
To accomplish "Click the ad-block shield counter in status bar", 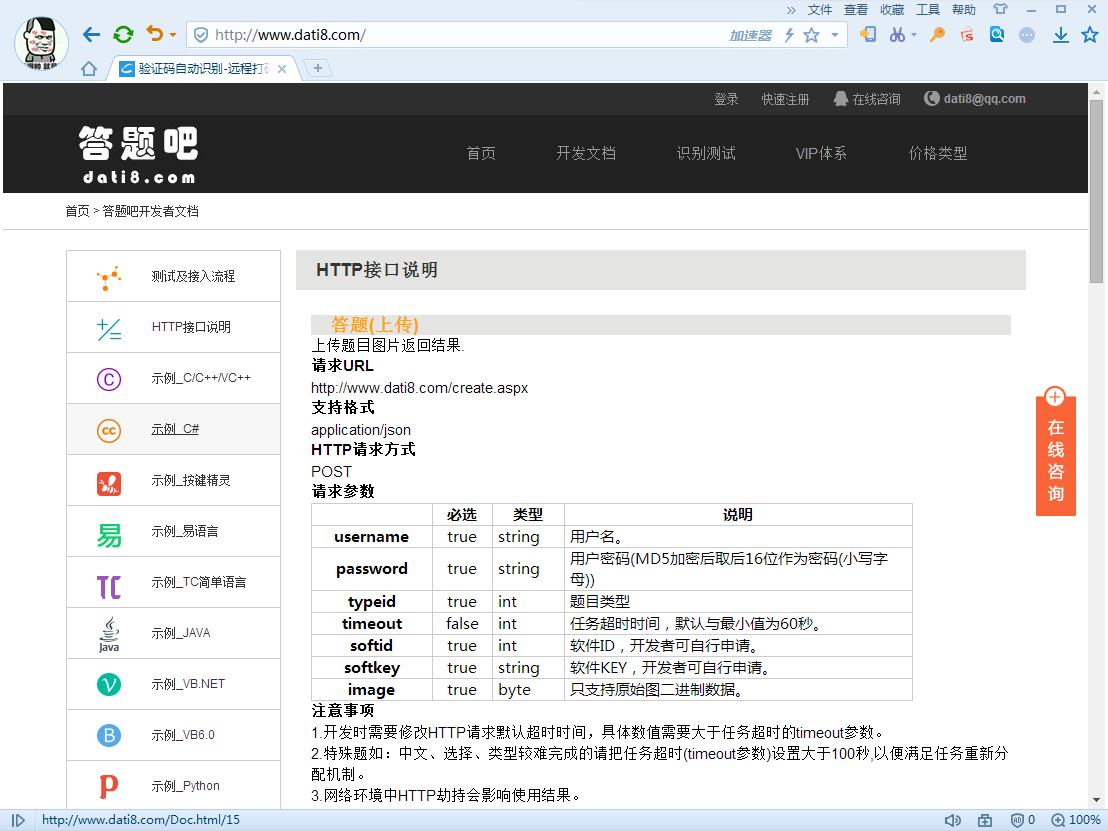I will tap(1022, 820).
